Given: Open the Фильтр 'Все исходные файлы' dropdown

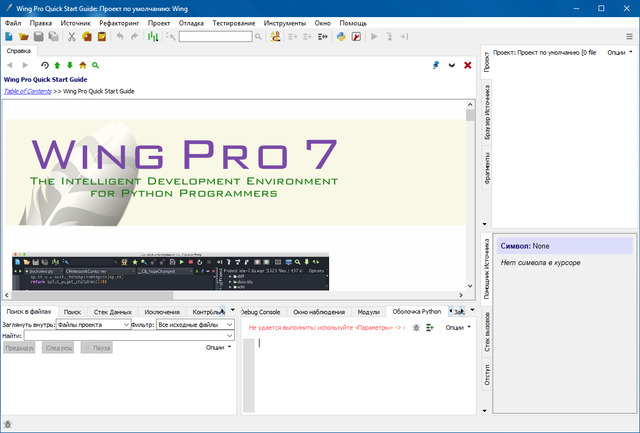Looking at the screenshot, I should [x=195, y=324].
